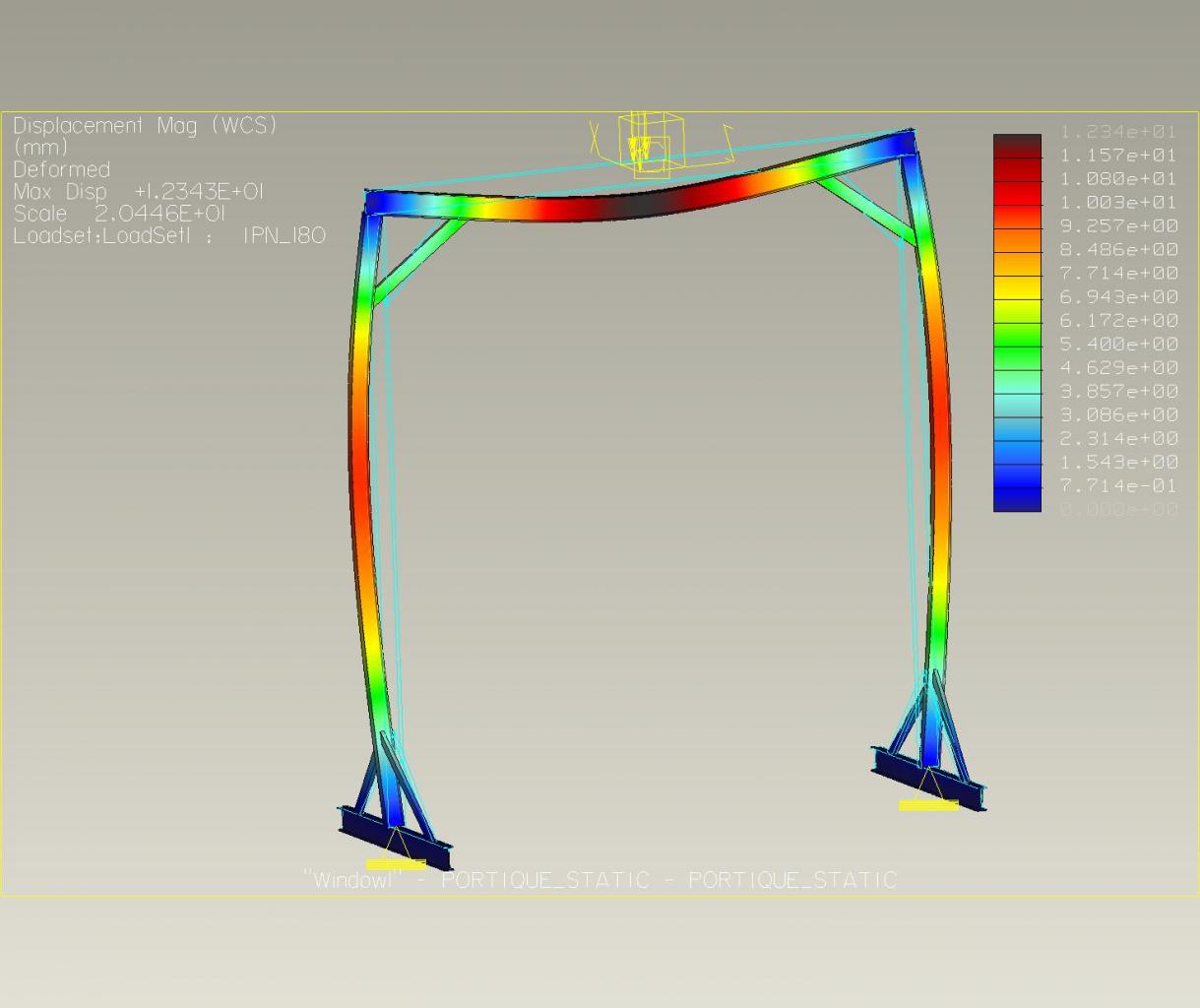Image resolution: width=1200 pixels, height=1008 pixels.
Task: Click the legend value 4.629e+00
Action: (x=1119, y=368)
